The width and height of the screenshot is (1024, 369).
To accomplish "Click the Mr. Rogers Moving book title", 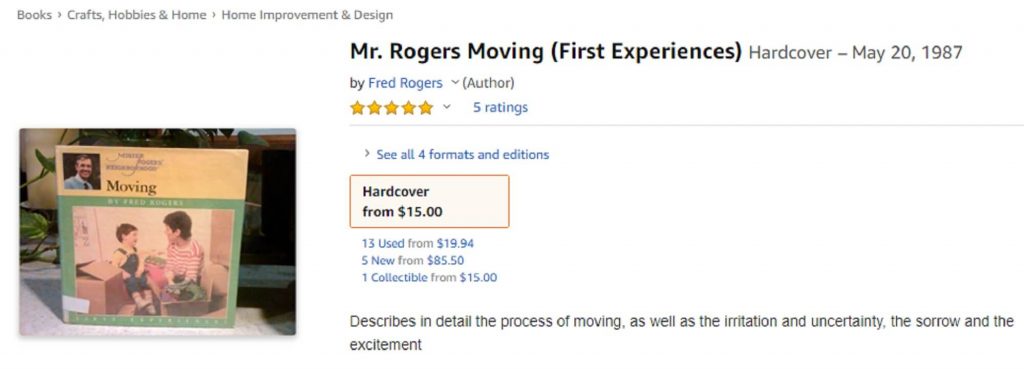I will click(x=546, y=51).
